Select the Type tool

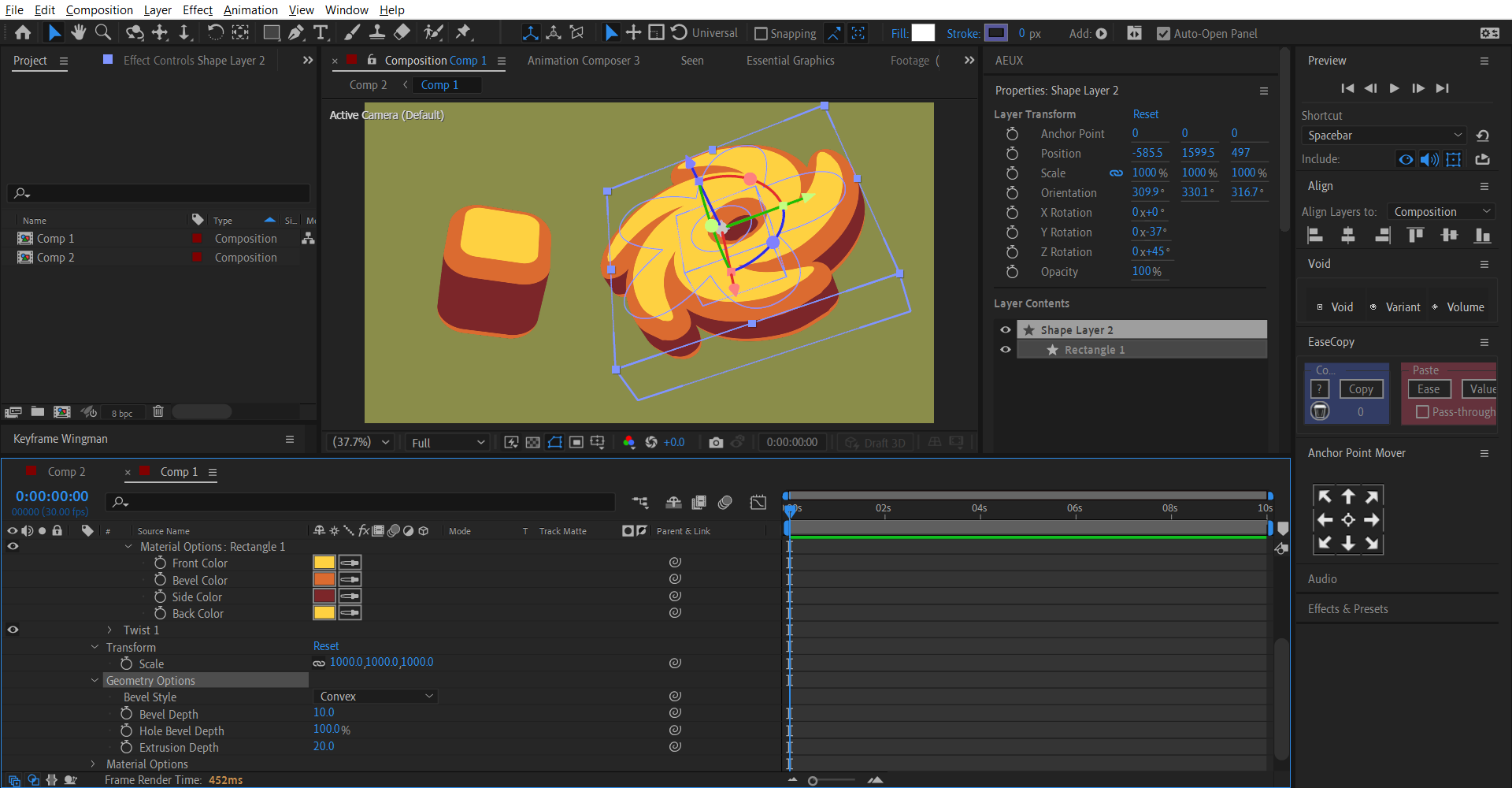click(x=321, y=32)
